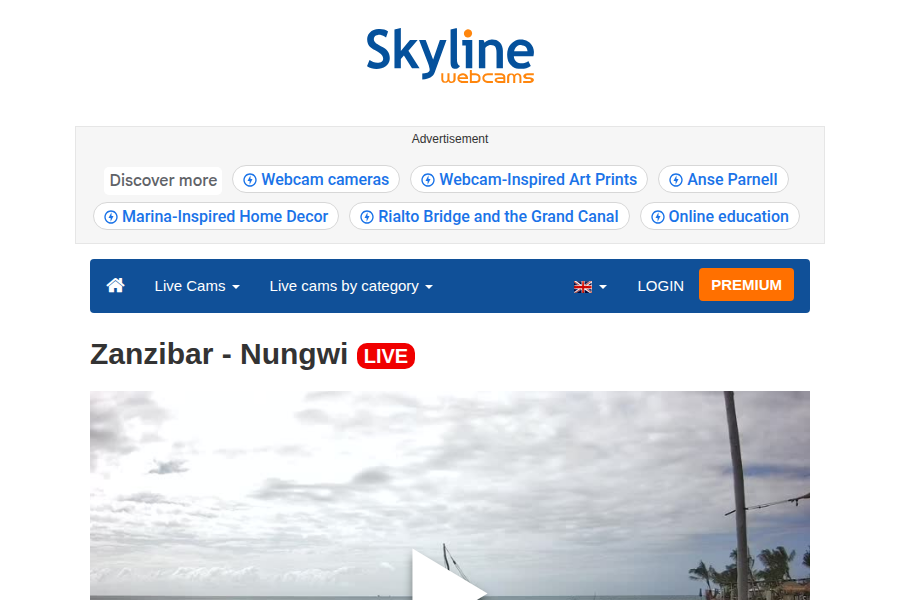Expand Live cams by category menu

[351, 286]
